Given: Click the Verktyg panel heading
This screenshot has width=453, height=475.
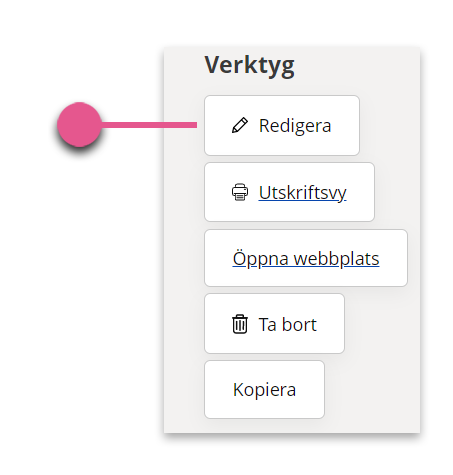Looking at the screenshot, I should (x=249, y=66).
